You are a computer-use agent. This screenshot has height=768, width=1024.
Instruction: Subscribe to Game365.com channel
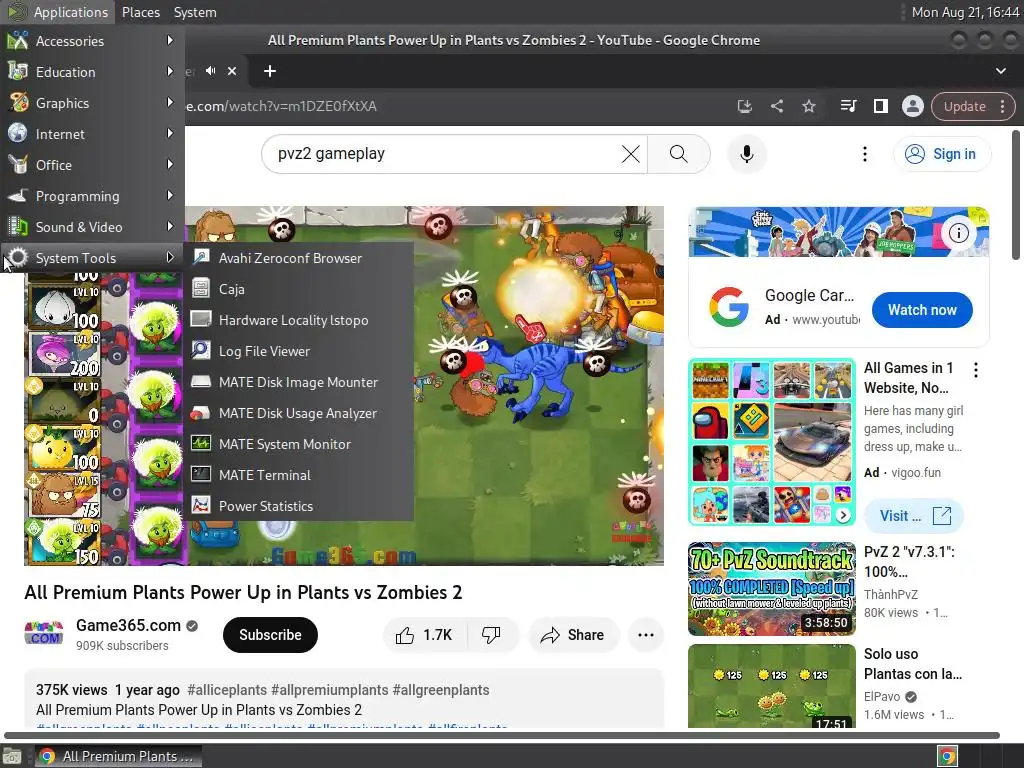[270, 635]
